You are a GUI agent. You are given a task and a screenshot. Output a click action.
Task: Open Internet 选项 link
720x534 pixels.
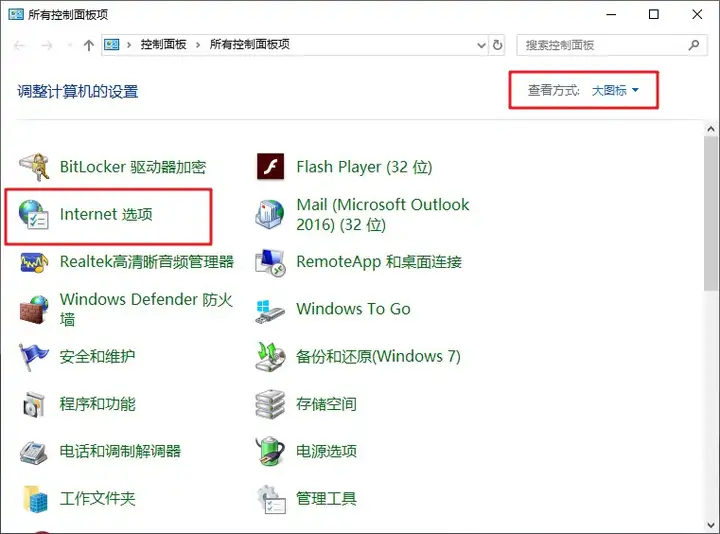point(106,214)
